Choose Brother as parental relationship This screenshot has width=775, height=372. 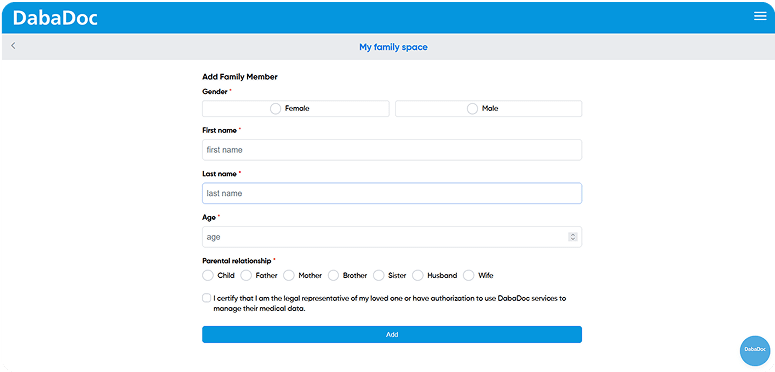pos(333,275)
